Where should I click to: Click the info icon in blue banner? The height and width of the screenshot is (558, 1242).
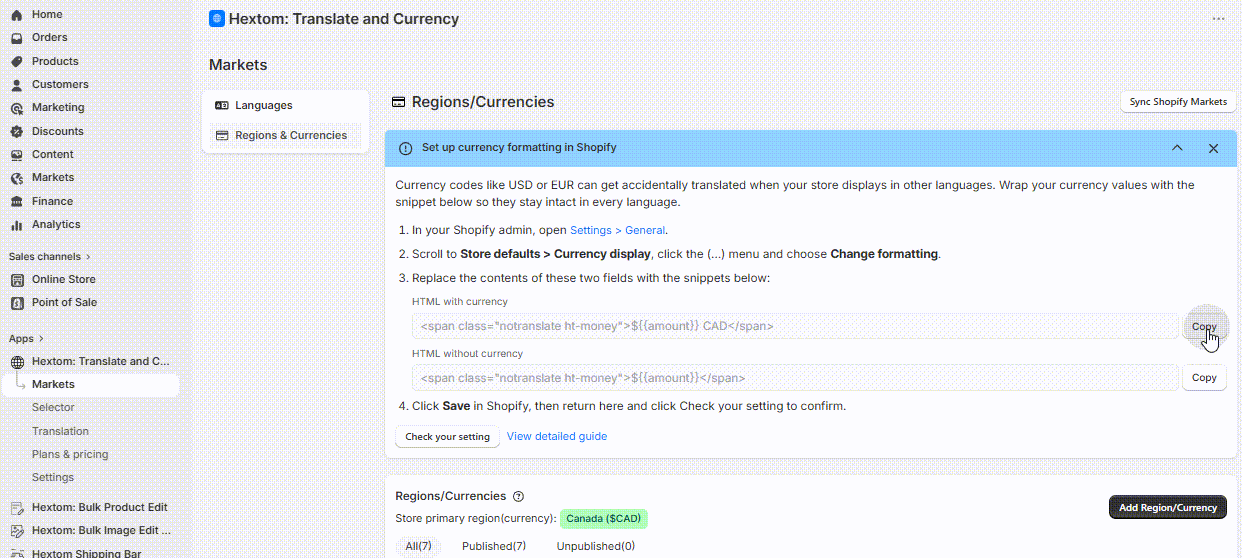405,148
